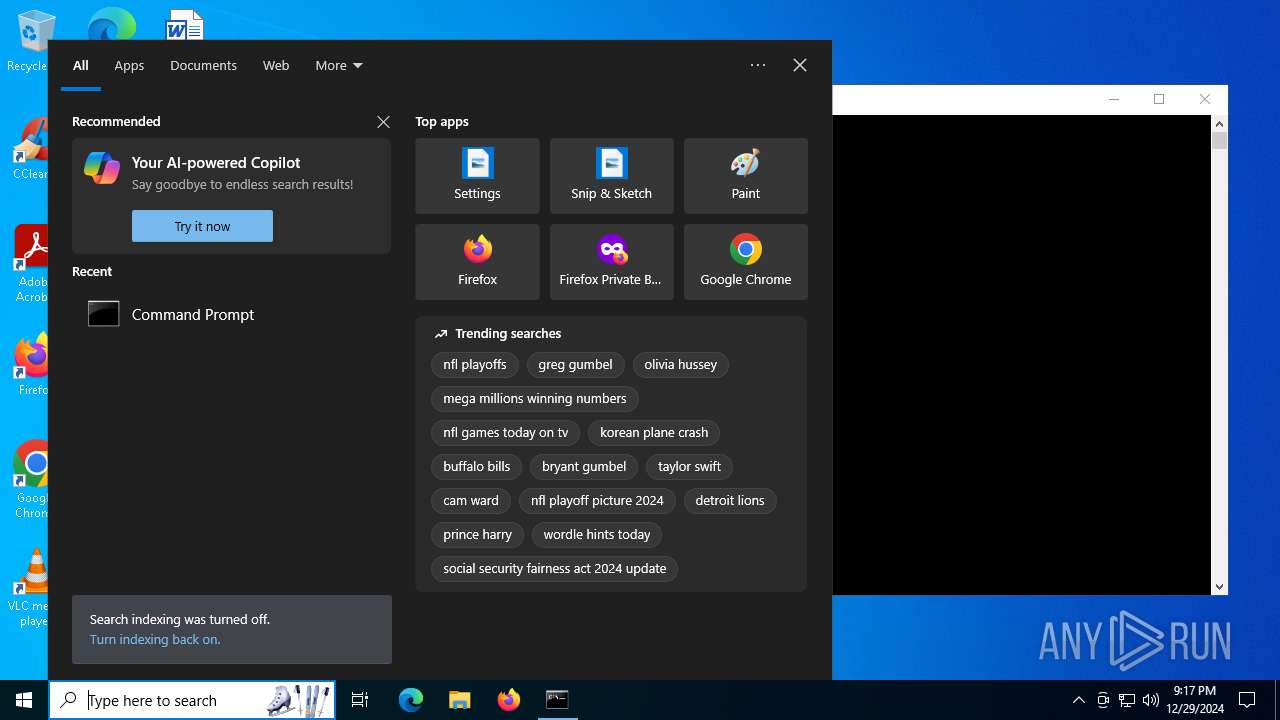The width and height of the screenshot is (1280, 720).
Task: Search trending 'nfl playoff picture 2024'
Action: coord(597,501)
